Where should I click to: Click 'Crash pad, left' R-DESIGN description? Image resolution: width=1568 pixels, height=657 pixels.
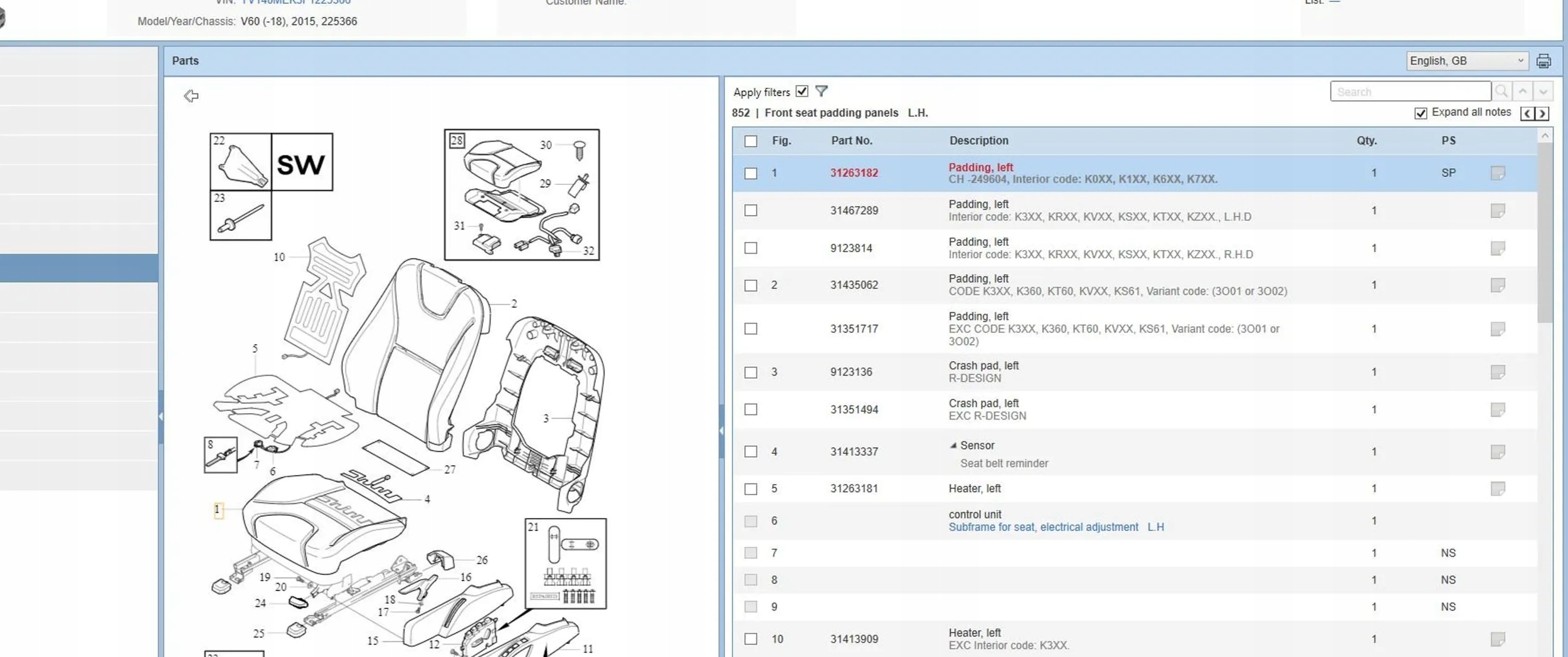point(983,366)
